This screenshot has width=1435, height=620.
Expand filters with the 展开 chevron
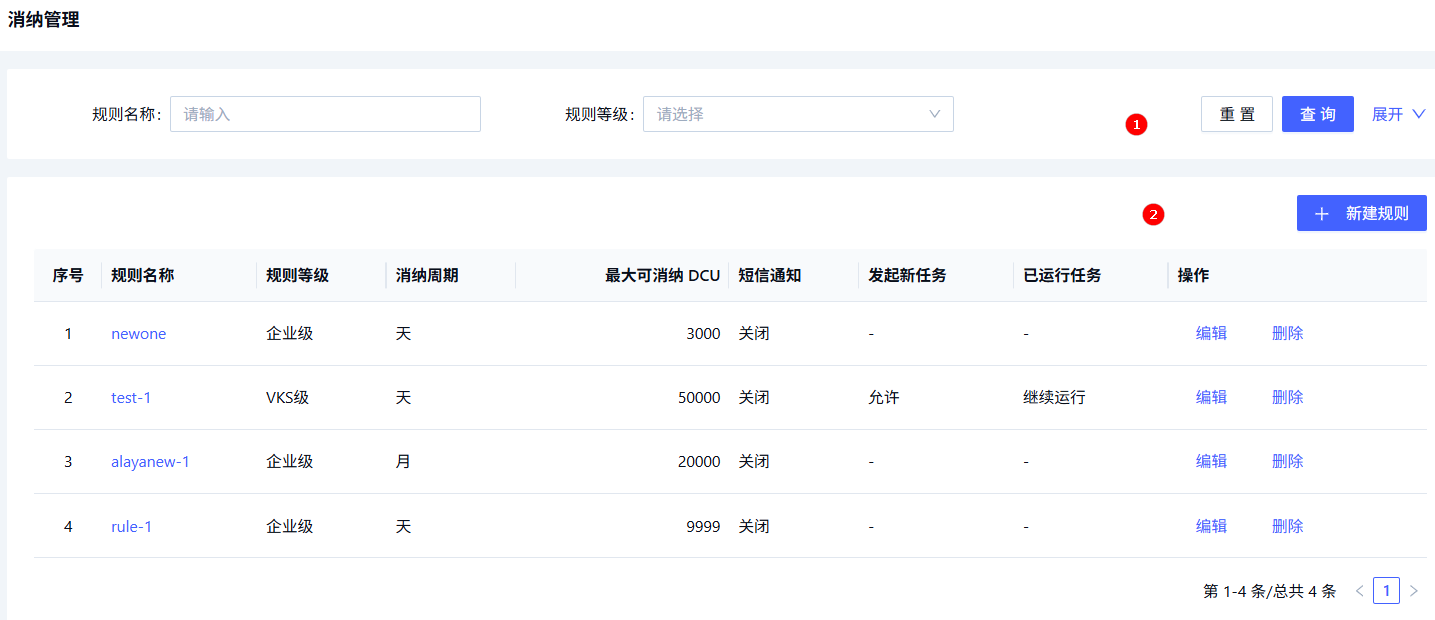click(x=1398, y=114)
